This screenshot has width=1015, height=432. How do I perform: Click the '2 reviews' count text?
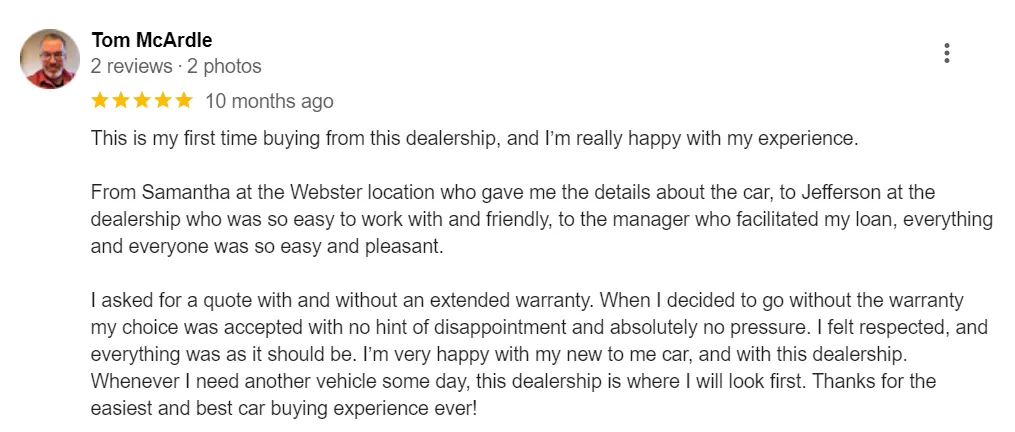coord(132,67)
